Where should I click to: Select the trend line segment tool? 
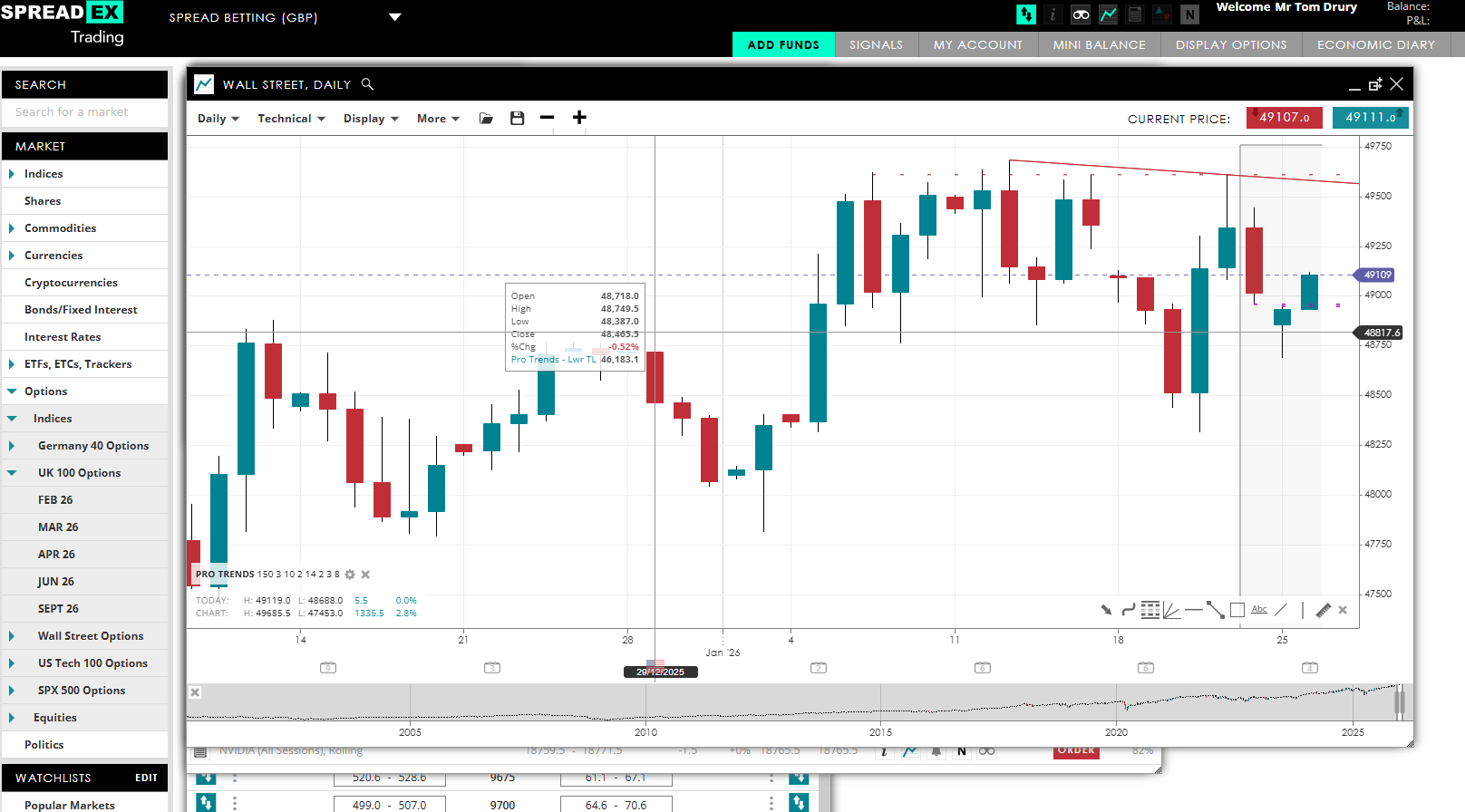(1216, 610)
